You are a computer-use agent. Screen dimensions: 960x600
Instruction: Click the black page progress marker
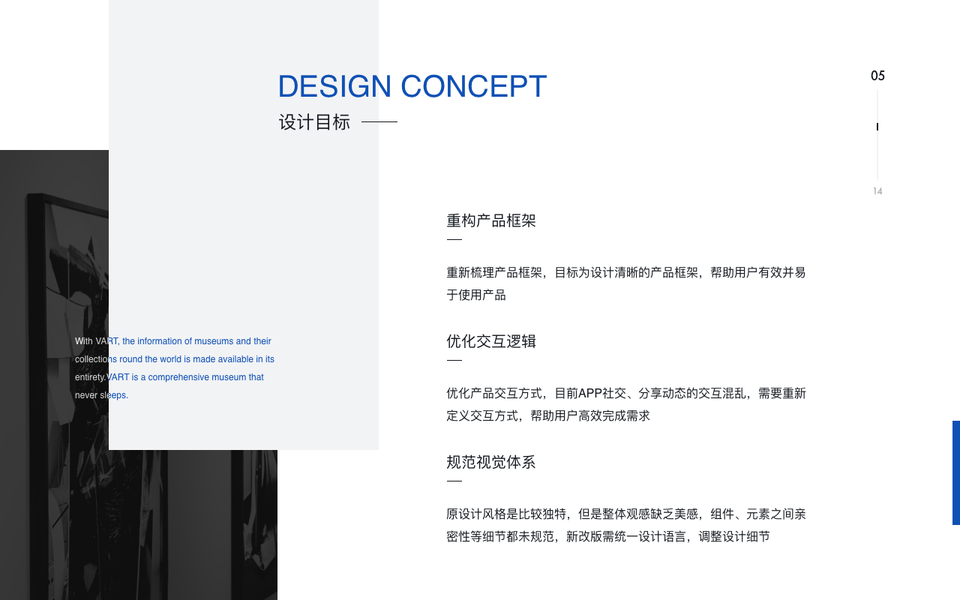(877, 127)
